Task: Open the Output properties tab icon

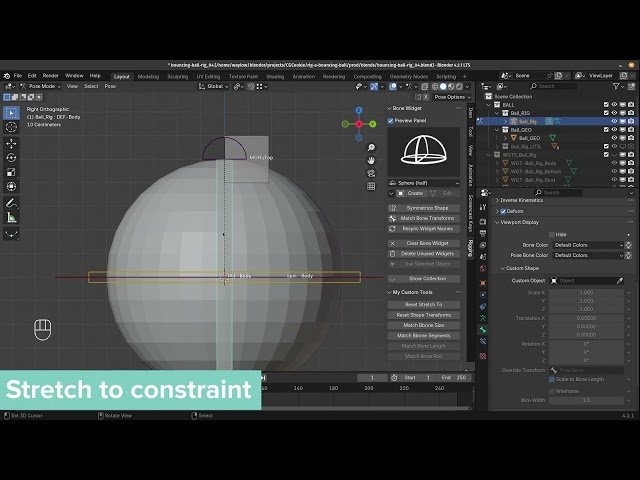Action: 483,233
